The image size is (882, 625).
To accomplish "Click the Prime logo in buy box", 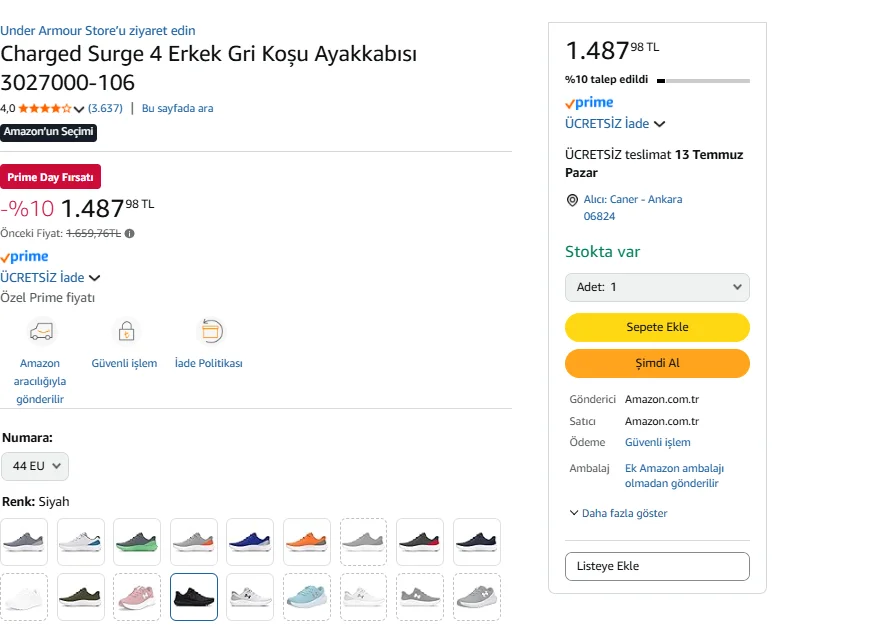I will 589,103.
